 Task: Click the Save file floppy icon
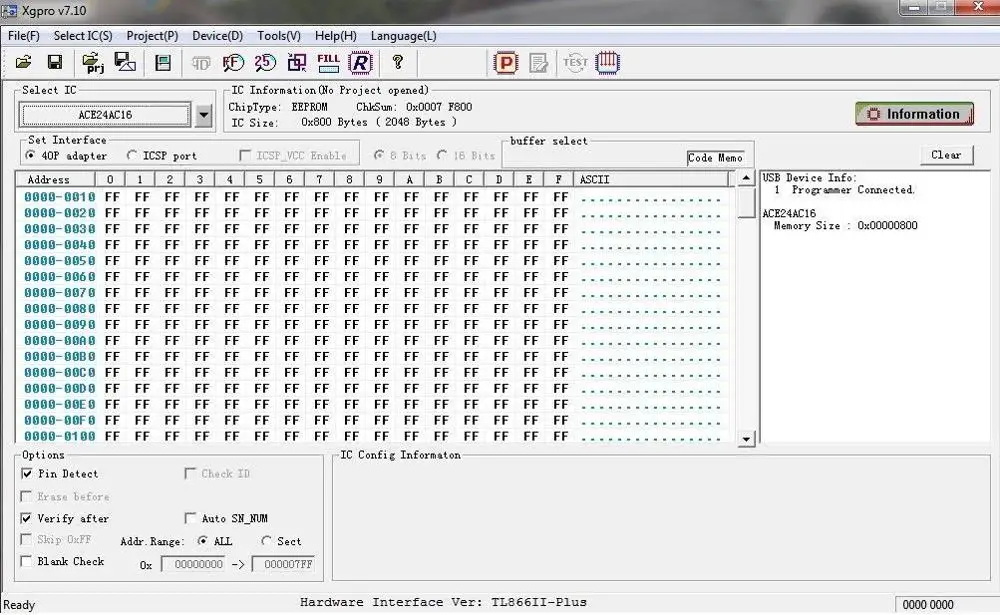coord(55,63)
